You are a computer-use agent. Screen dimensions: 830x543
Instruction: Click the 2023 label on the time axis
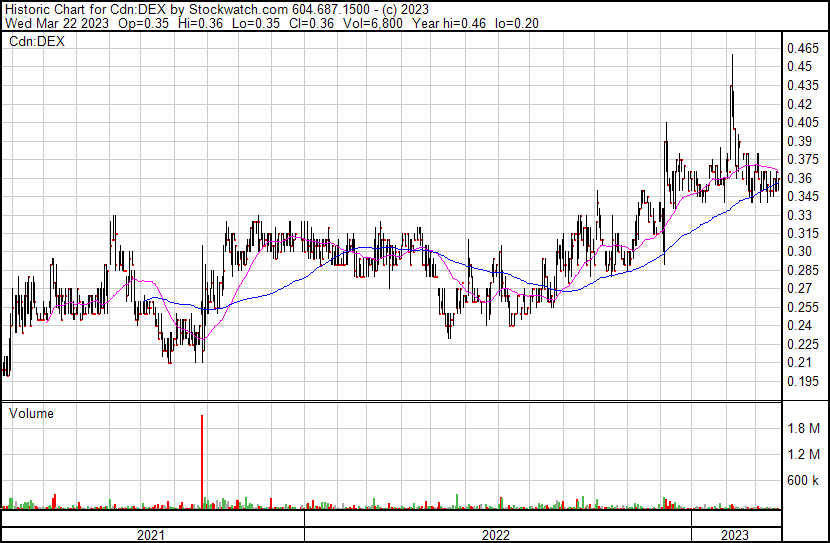point(735,535)
